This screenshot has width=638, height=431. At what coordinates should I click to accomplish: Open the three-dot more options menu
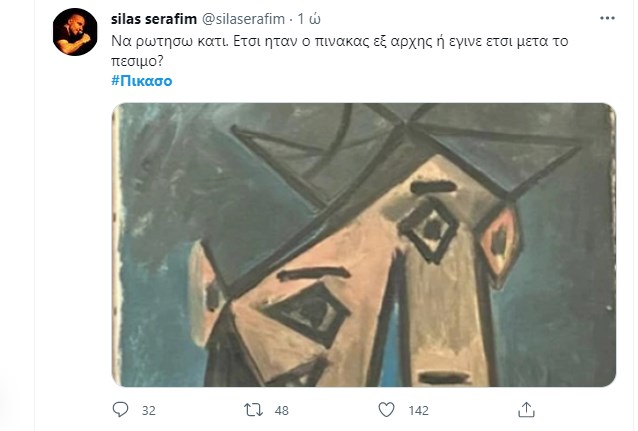coord(607,18)
